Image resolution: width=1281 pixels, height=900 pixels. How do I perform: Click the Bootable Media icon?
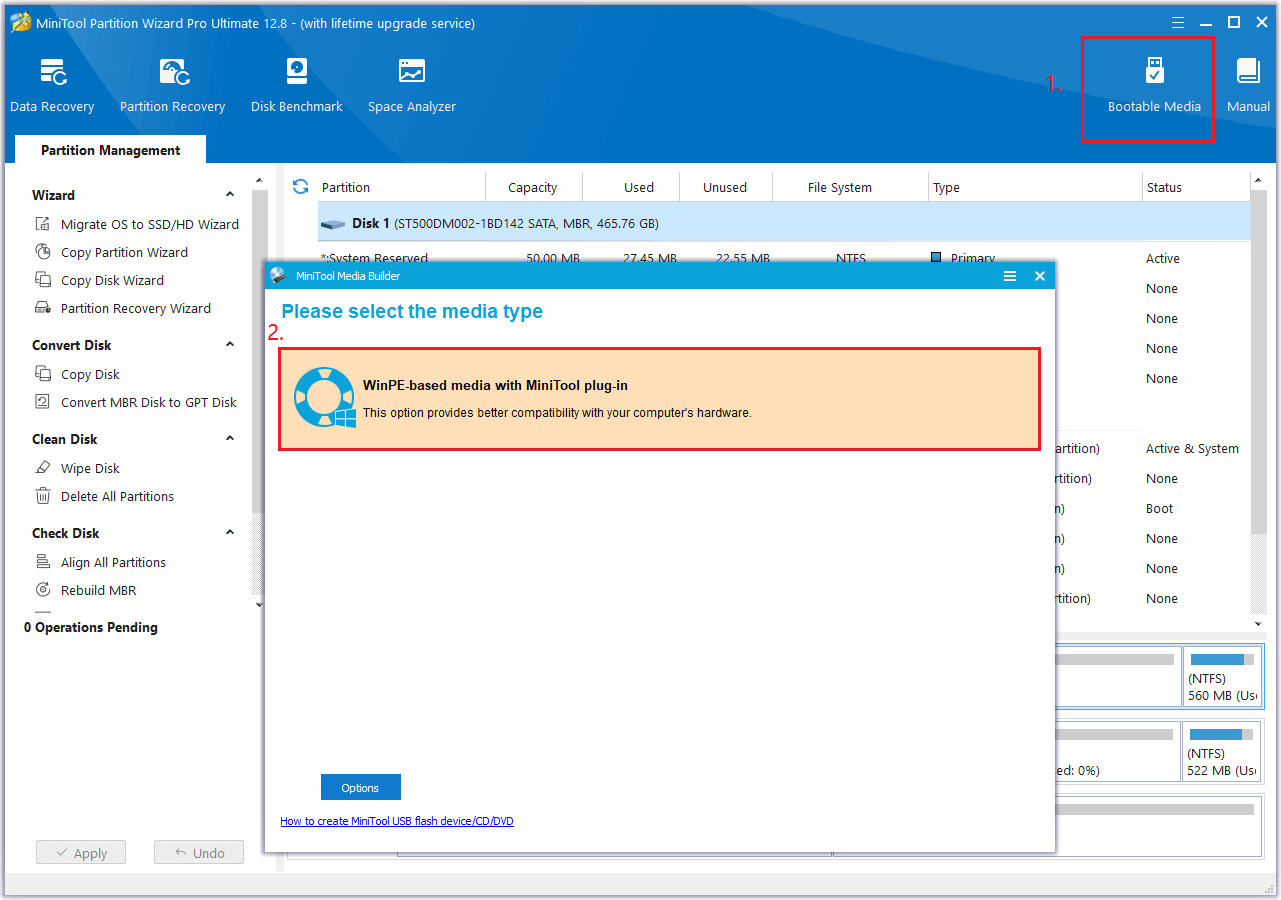pyautogui.click(x=1154, y=72)
